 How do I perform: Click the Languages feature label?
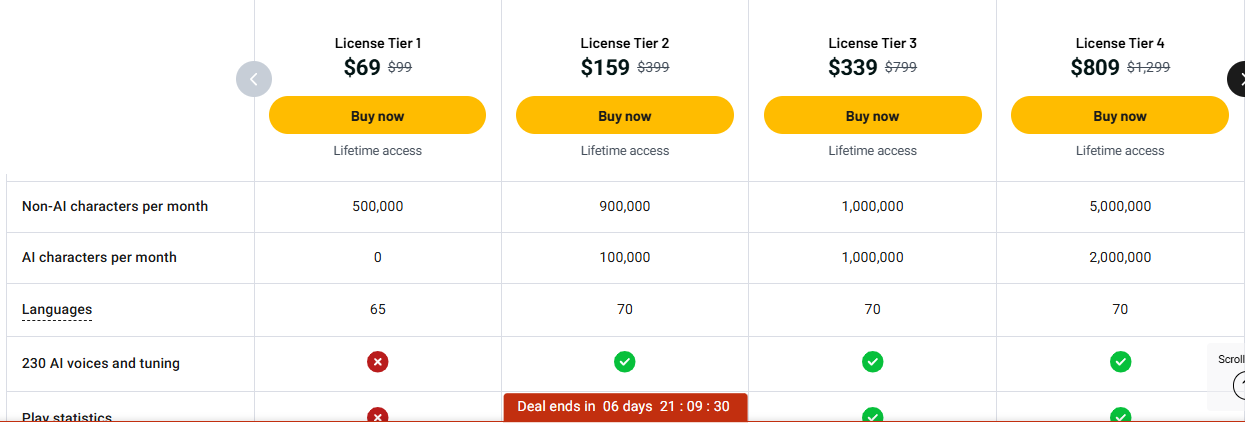tap(57, 310)
